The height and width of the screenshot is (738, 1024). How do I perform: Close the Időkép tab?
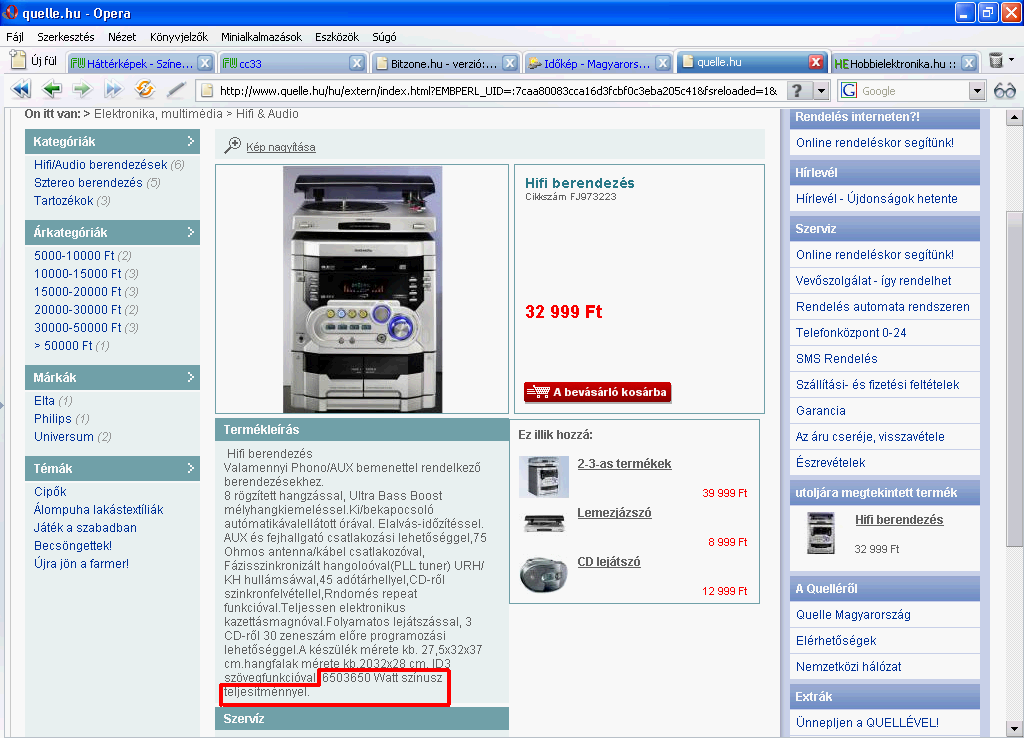coord(663,63)
